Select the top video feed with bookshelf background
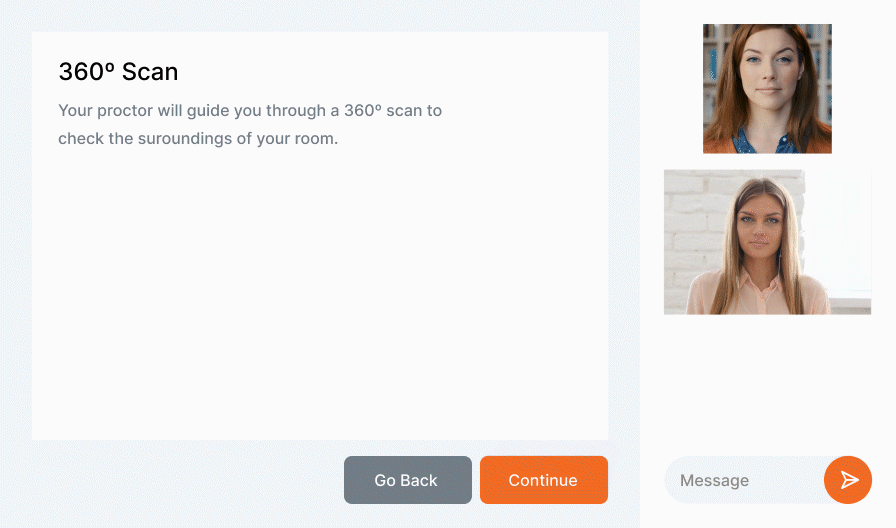The image size is (896, 528). (767, 89)
